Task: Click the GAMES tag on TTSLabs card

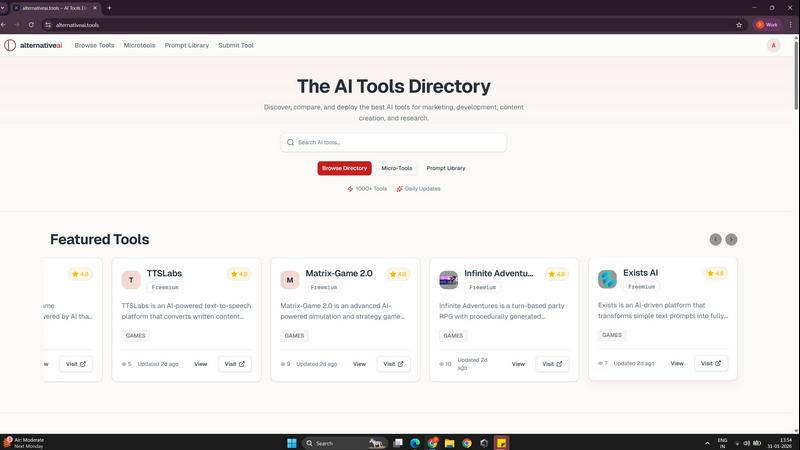Action: (x=135, y=336)
